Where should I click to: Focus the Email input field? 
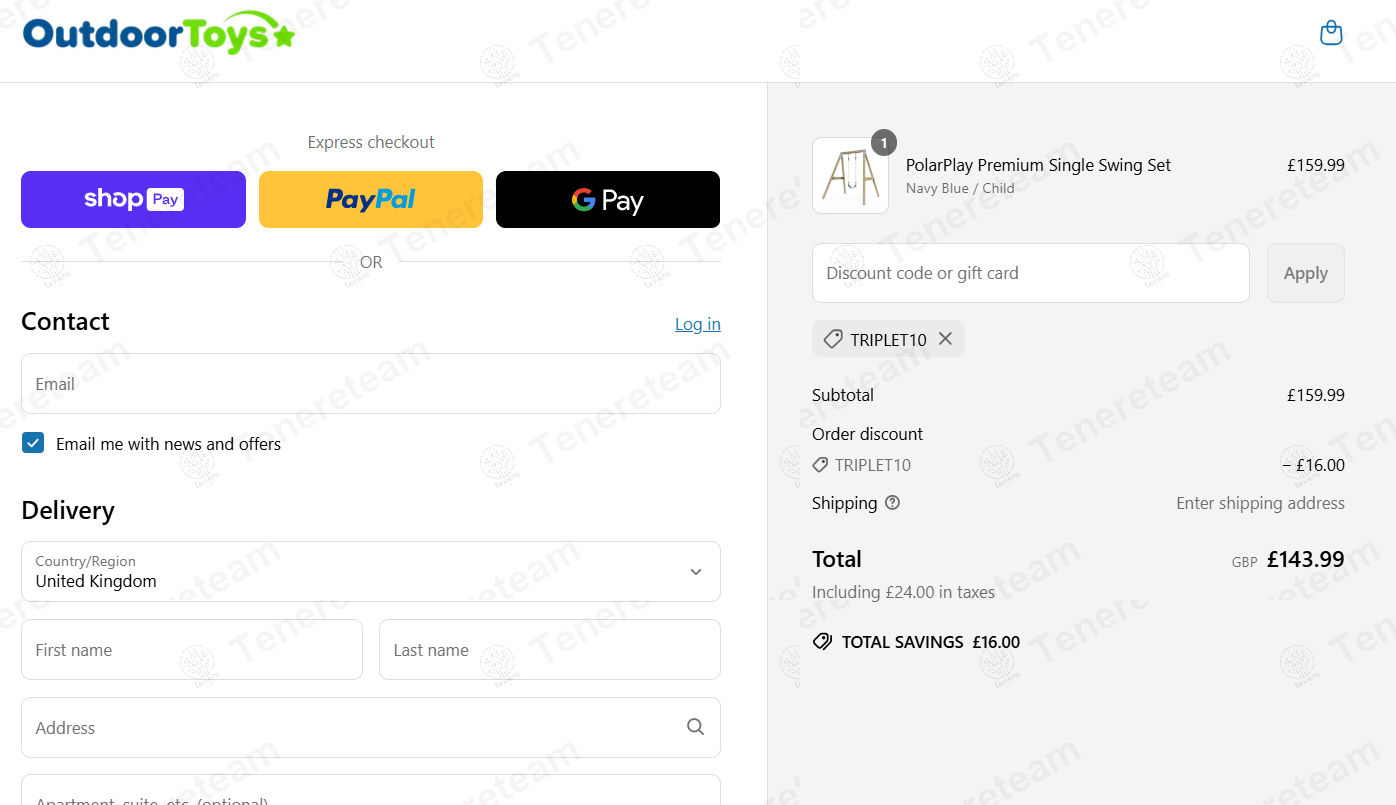371,383
